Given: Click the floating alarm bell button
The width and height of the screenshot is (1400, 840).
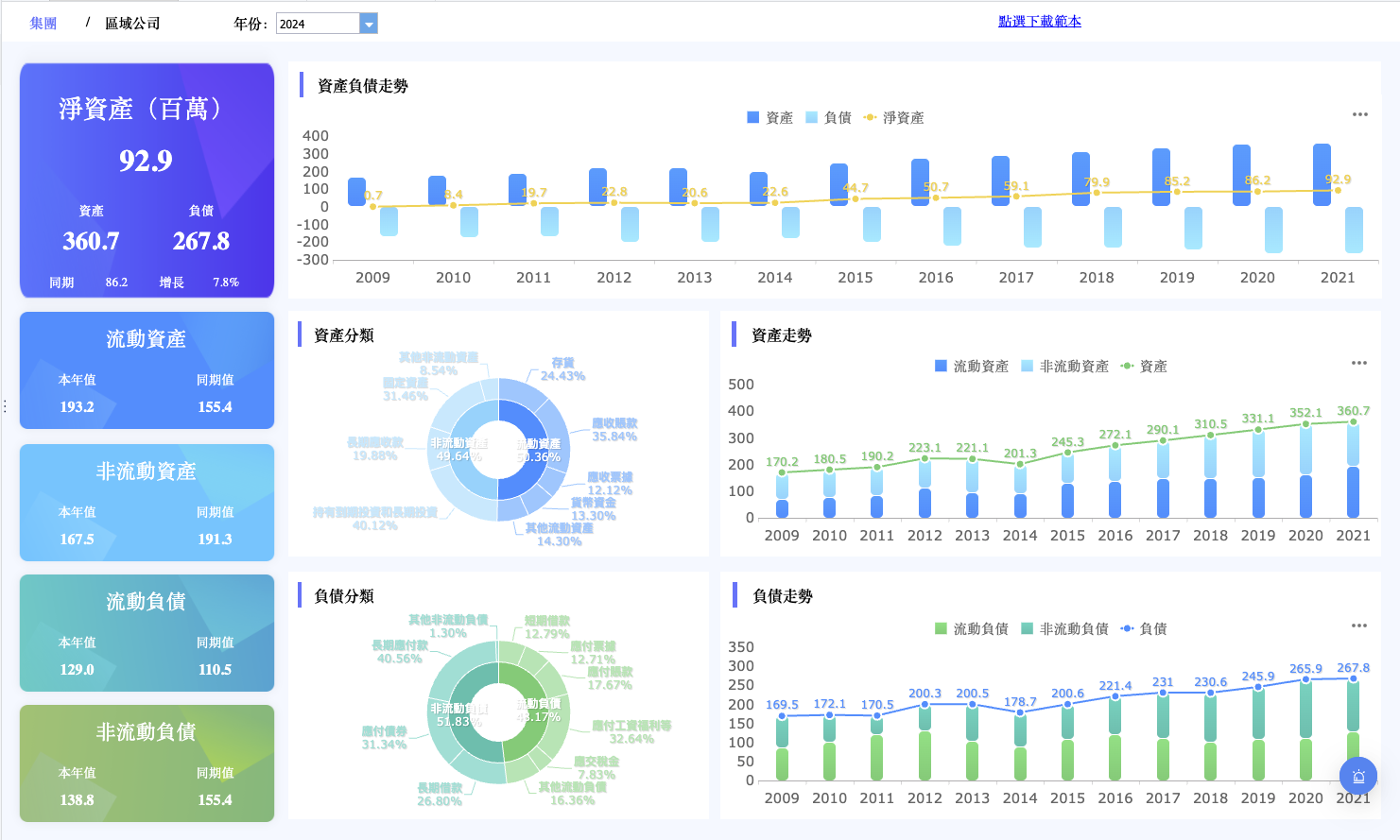Looking at the screenshot, I should click(1358, 777).
